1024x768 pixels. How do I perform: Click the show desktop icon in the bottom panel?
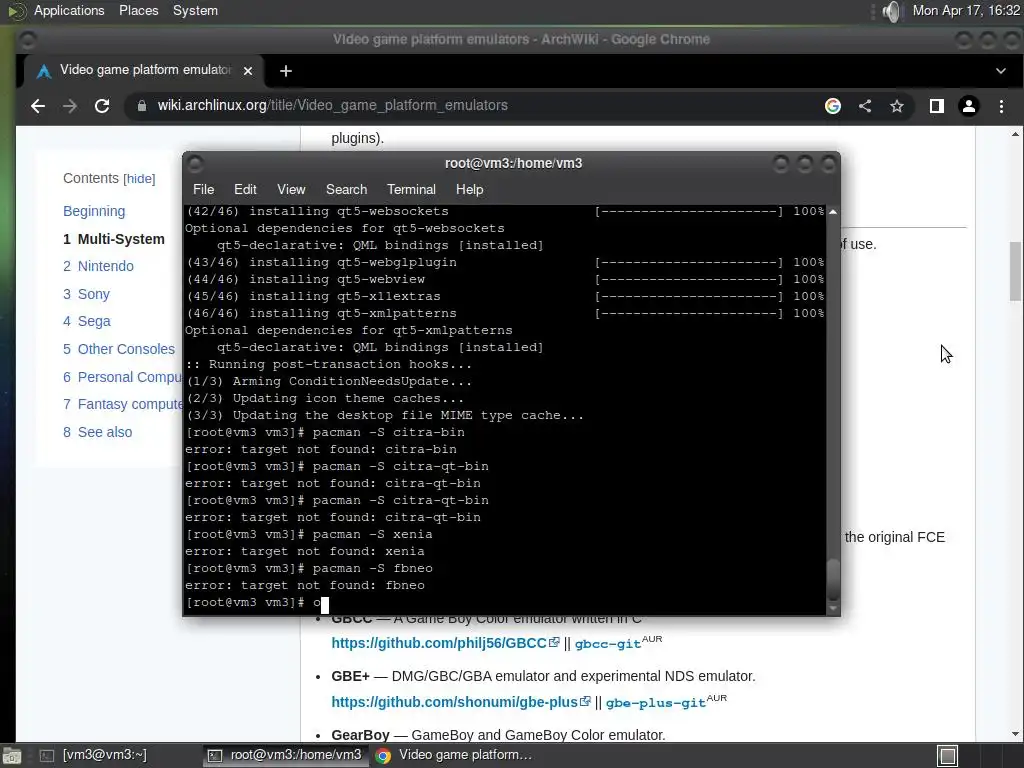[x=12, y=756]
